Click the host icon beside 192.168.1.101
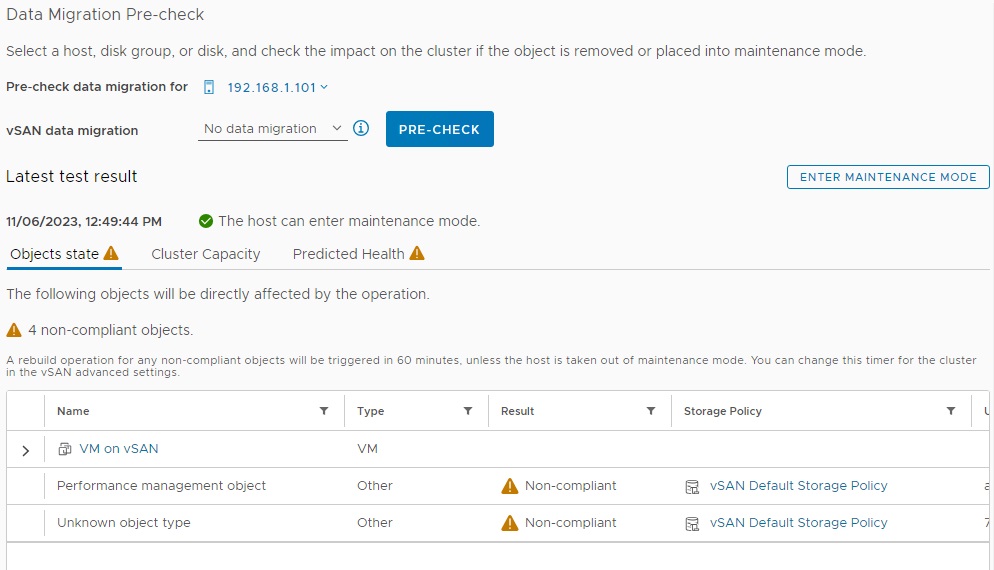 click(209, 87)
